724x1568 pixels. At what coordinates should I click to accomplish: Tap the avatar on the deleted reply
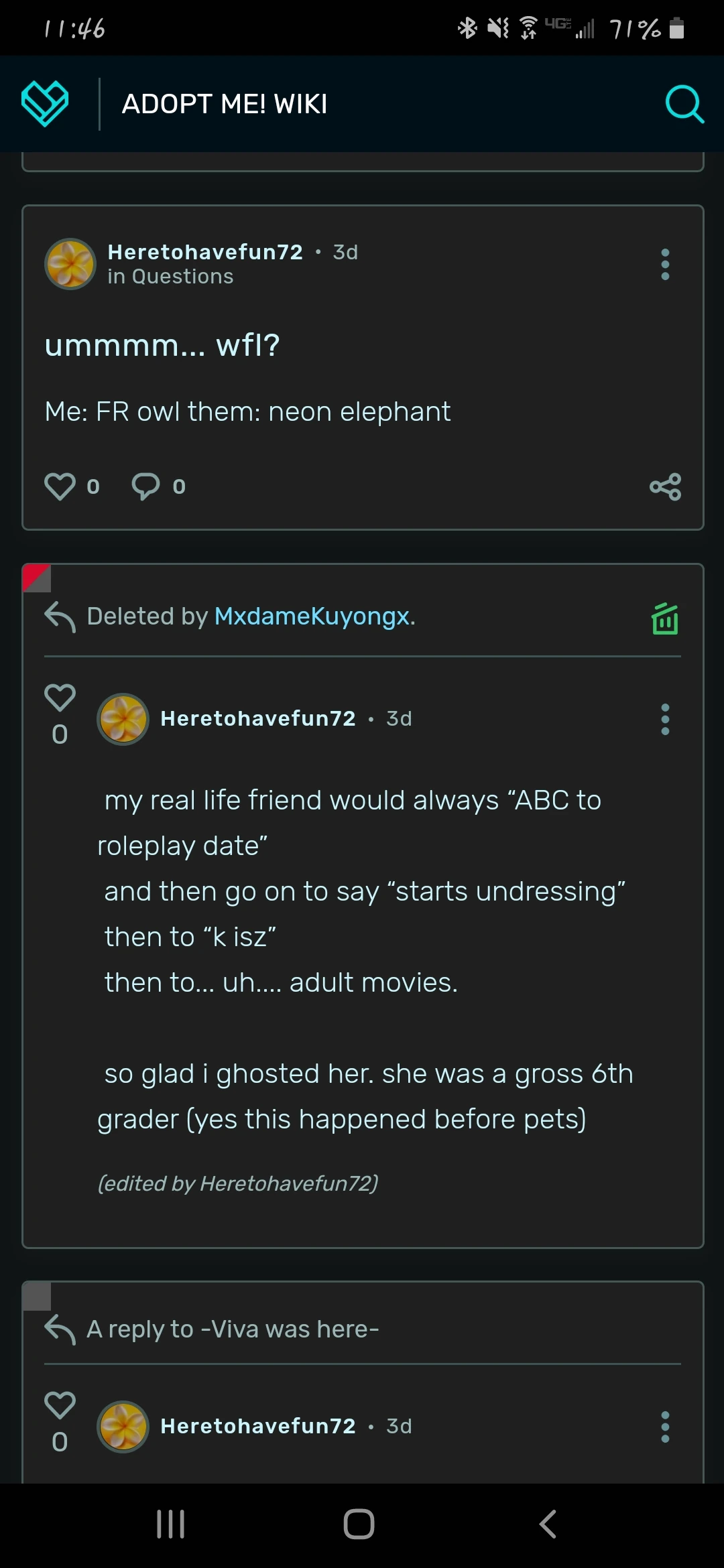point(123,719)
